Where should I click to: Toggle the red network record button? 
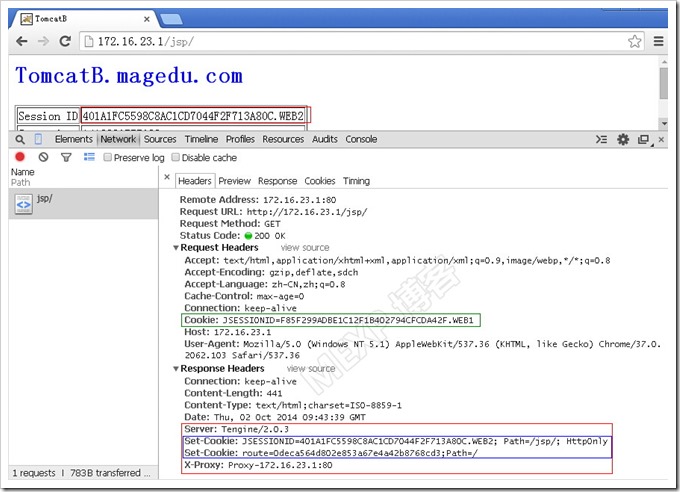click(20, 157)
